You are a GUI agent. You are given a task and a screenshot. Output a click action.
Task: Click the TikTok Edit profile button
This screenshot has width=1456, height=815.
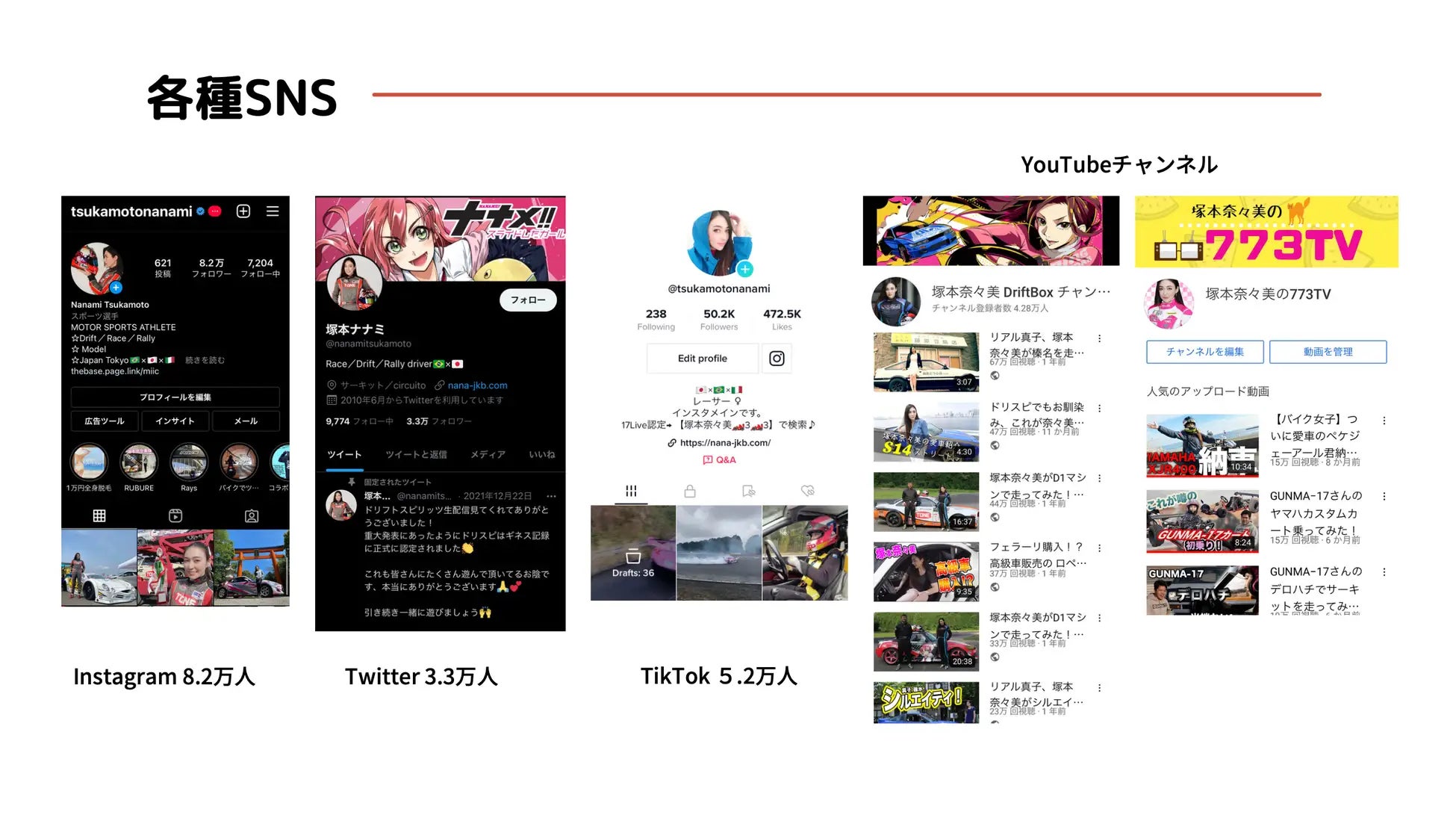click(x=702, y=359)
